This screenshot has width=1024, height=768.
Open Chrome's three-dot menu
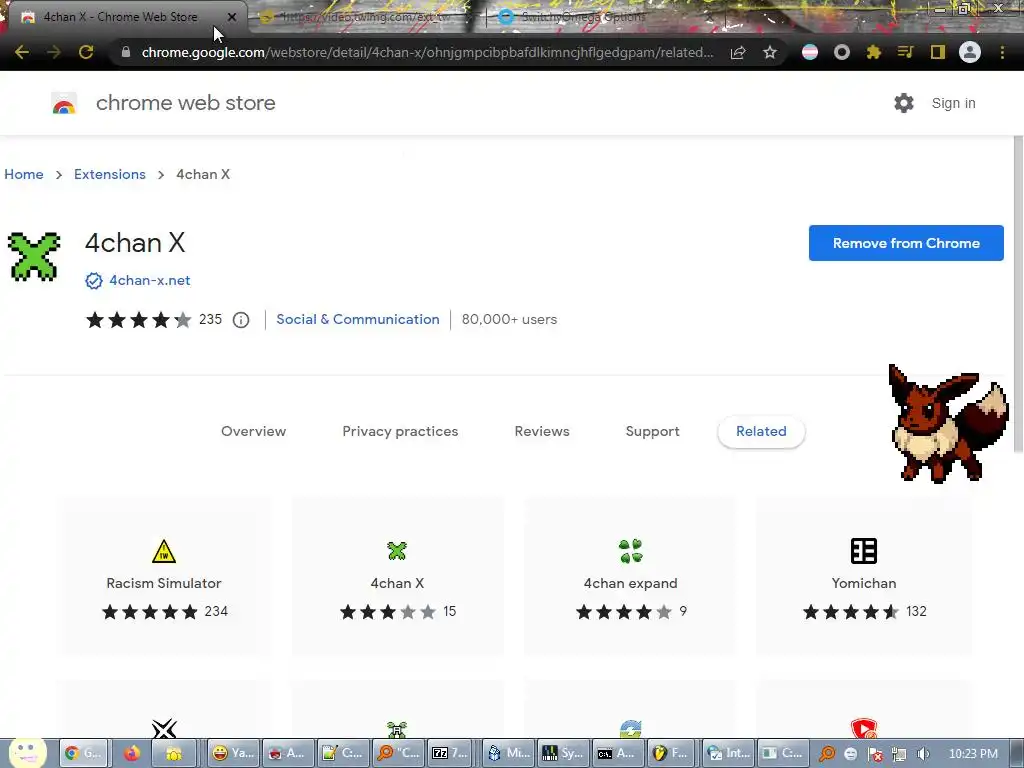1002,52
